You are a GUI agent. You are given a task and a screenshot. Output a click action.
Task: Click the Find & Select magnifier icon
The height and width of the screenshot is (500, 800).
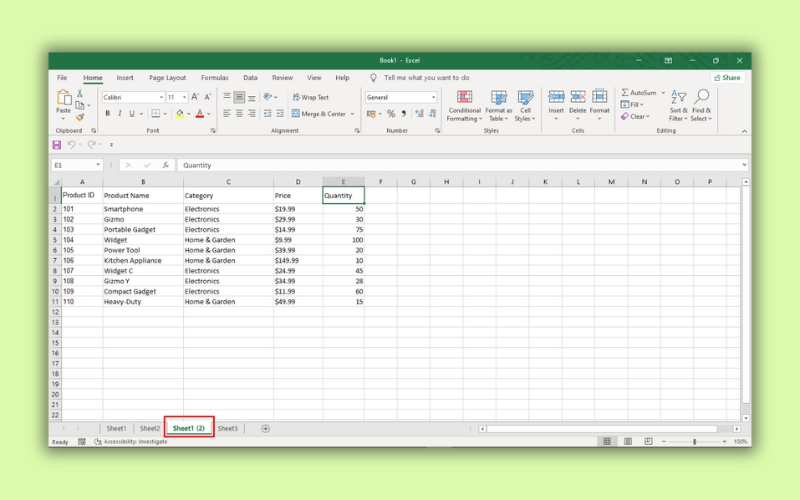(x=702, y=96)
